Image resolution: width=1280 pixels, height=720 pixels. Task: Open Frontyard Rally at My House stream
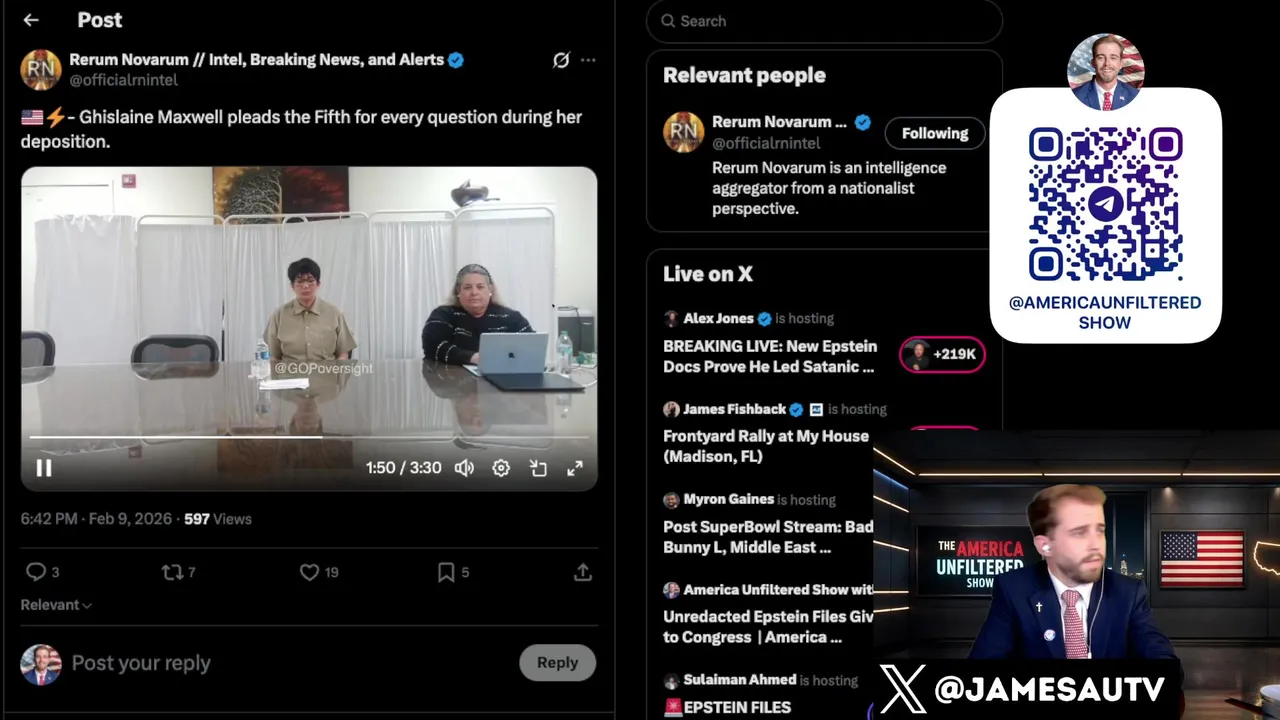[x=766, y=446]
